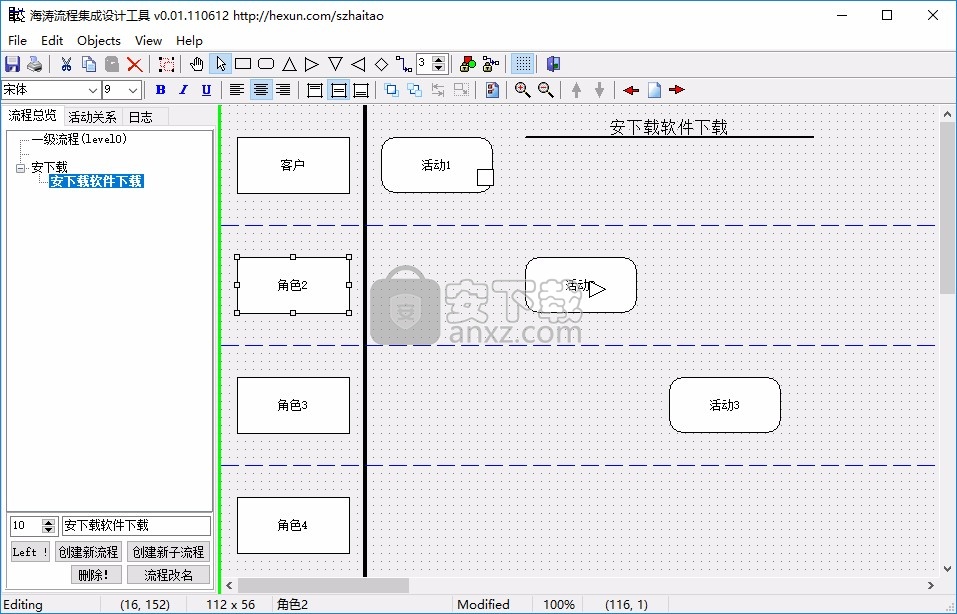Align text to the right
The height and width of the screenshot is (614, 957).
point(283,90)
